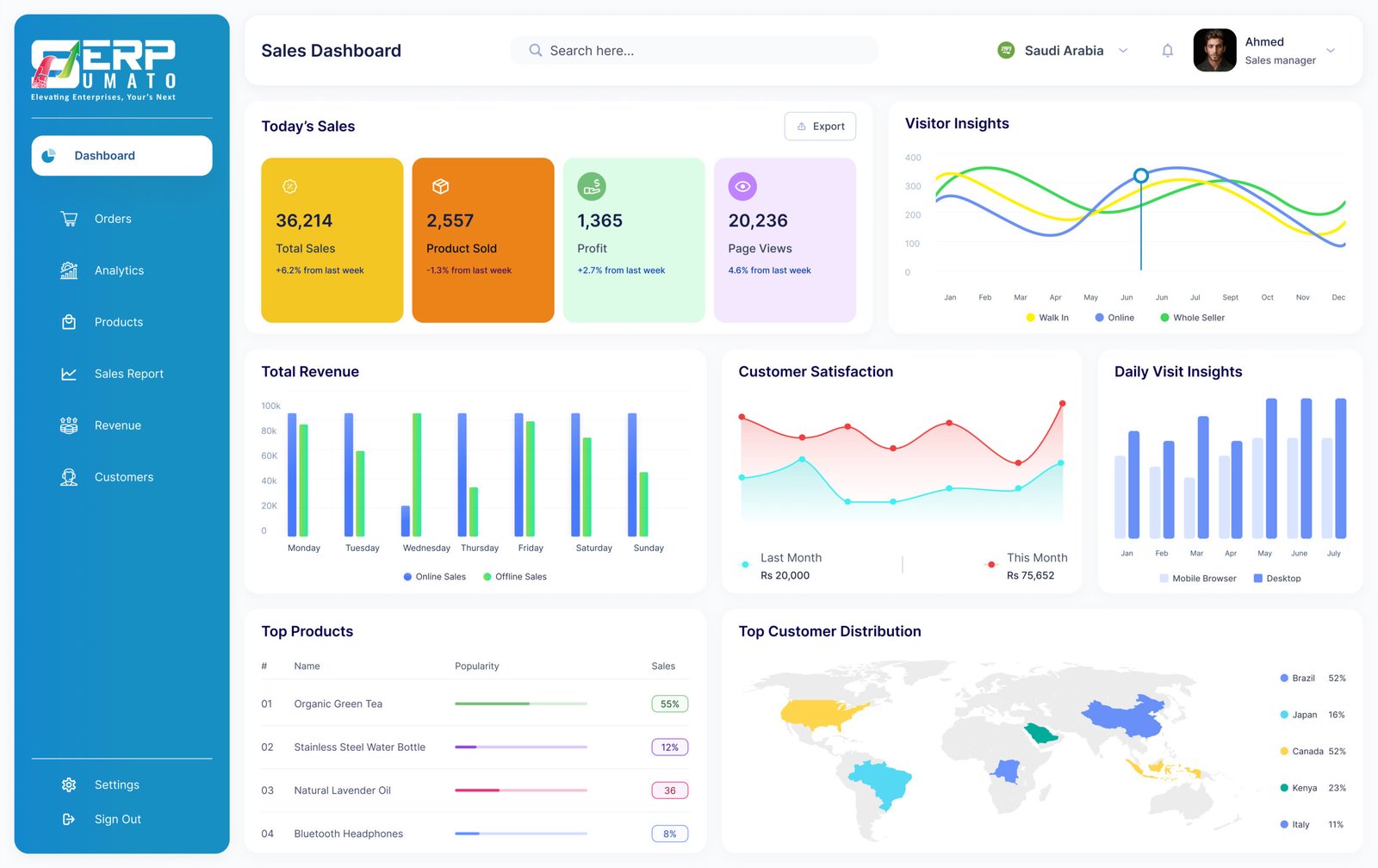Image resolution: width=1378 pixels, height=868 pixels.
Task: Toggle Online Sales legend in Total Revenue
Action: coord(435,577)
